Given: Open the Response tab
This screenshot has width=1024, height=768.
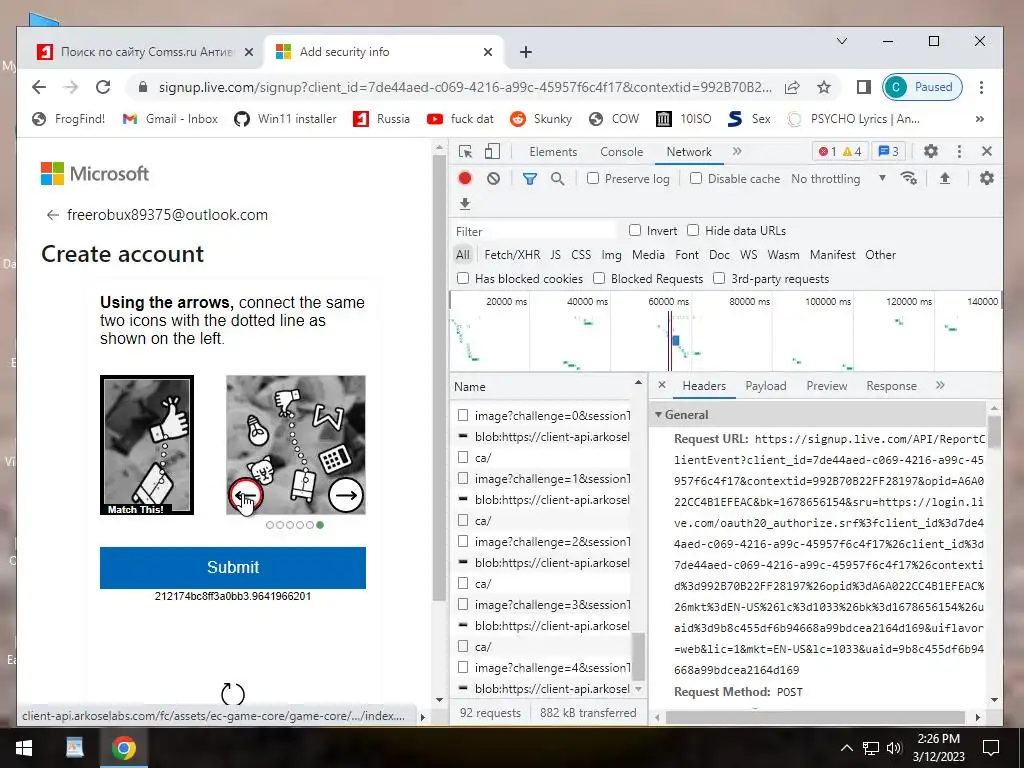Looking at the screenshot, I should click(891, 385).
